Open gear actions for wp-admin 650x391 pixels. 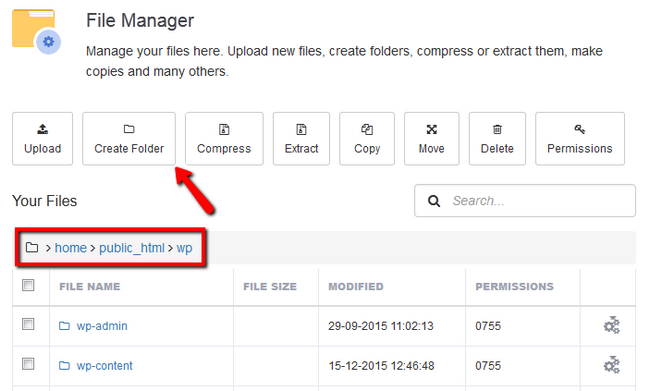coord(611,325)
